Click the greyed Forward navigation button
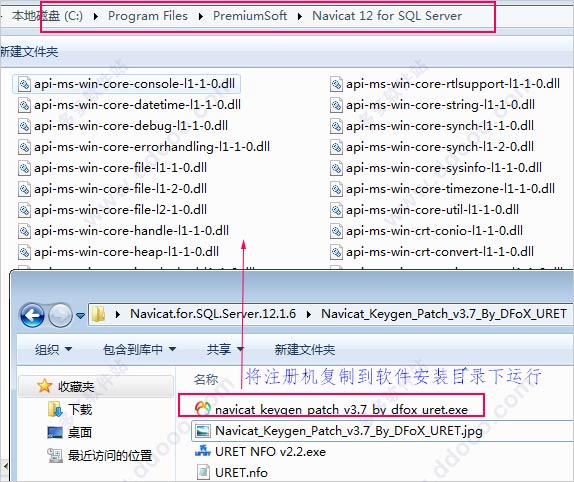The image size is (574, 482). 60,315
